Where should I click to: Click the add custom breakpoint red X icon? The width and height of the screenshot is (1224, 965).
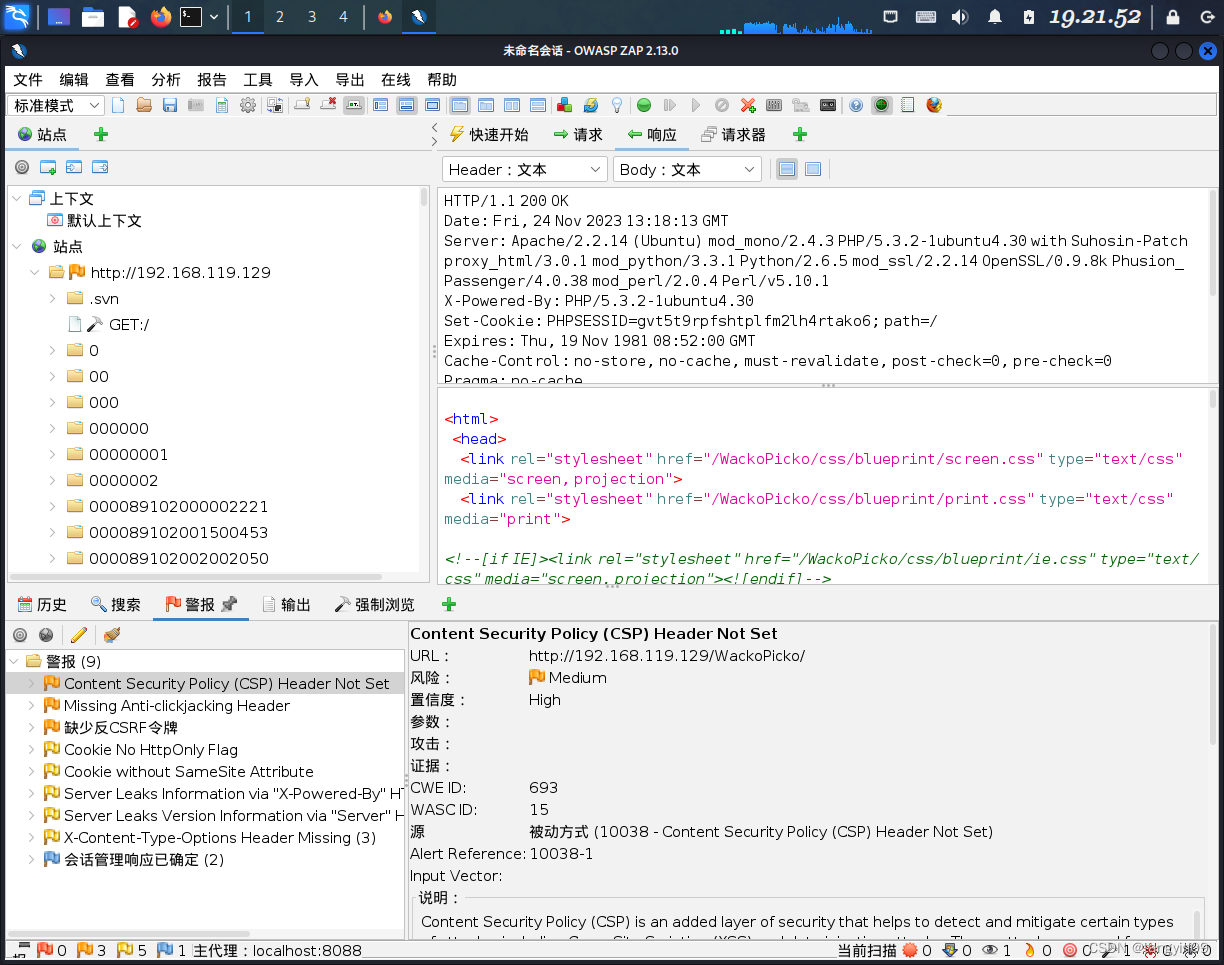click(x=748, y=105)
